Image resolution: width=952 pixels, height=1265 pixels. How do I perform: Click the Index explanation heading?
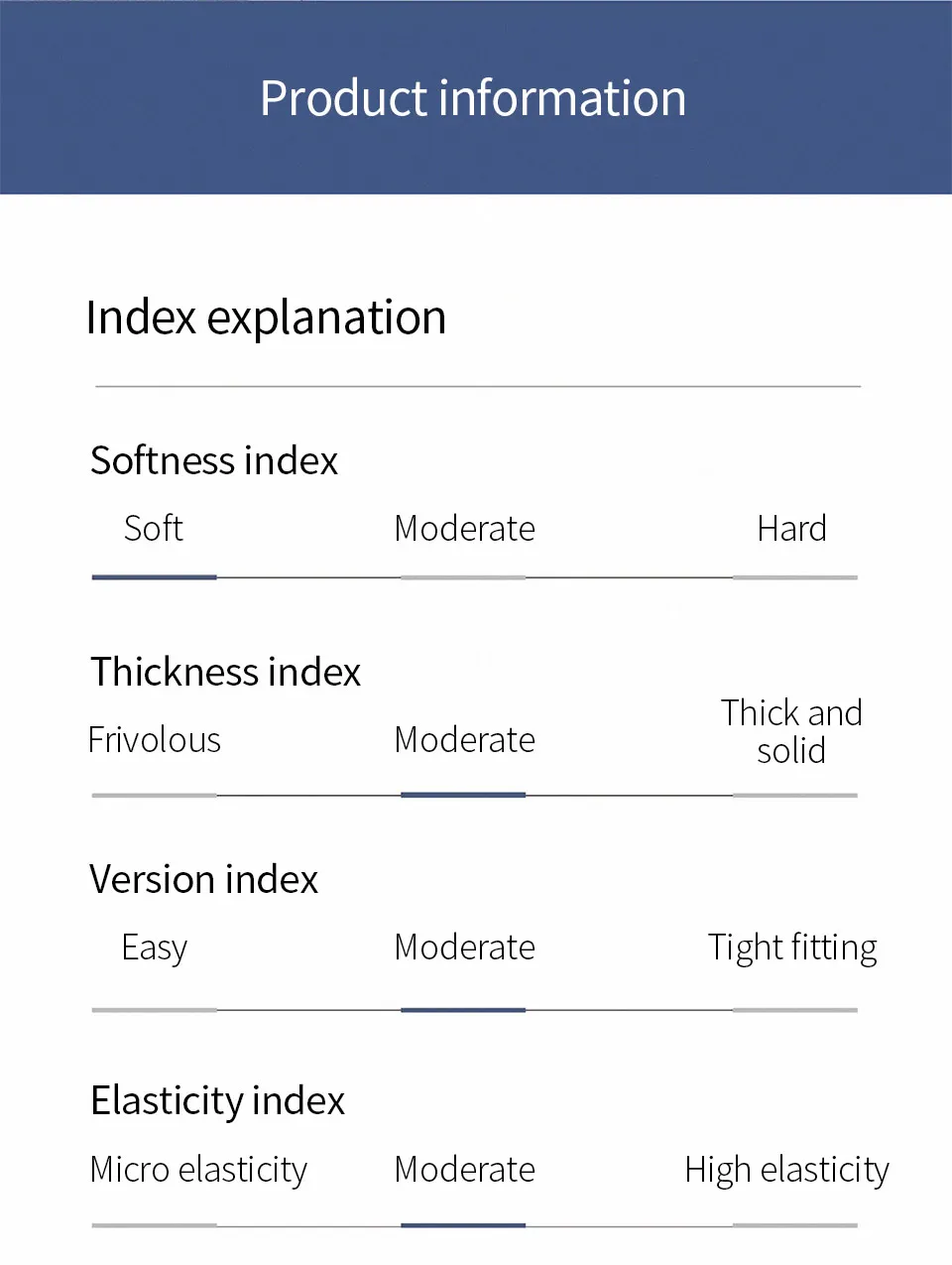click(x=266, y=317)
